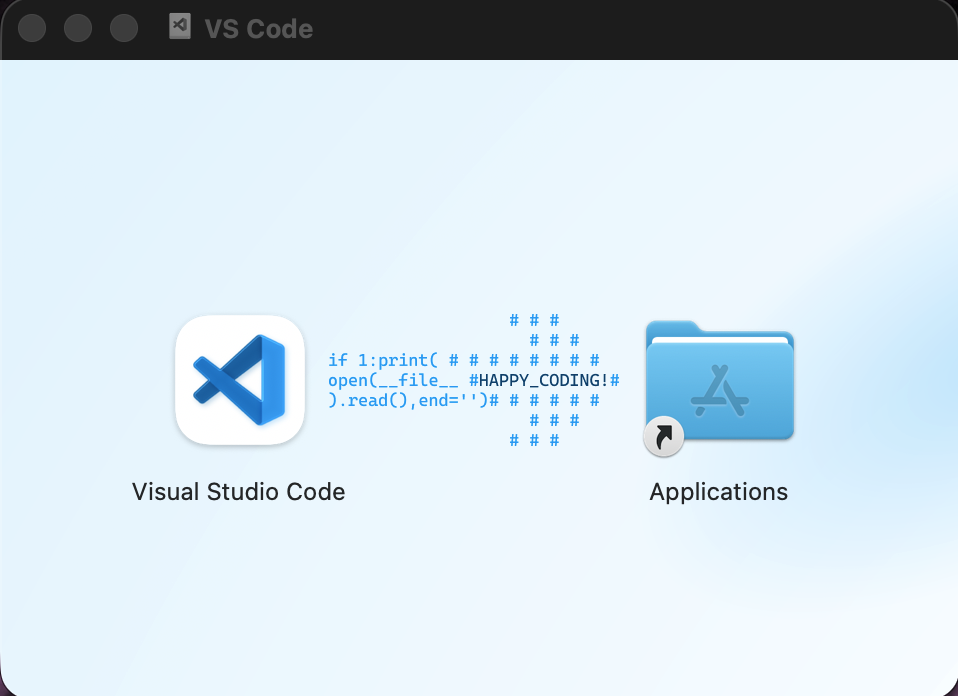Viewport: 958px width, 696px height.
Task: Minimize the VS Code installer window
Action: [x=78, y=28]
